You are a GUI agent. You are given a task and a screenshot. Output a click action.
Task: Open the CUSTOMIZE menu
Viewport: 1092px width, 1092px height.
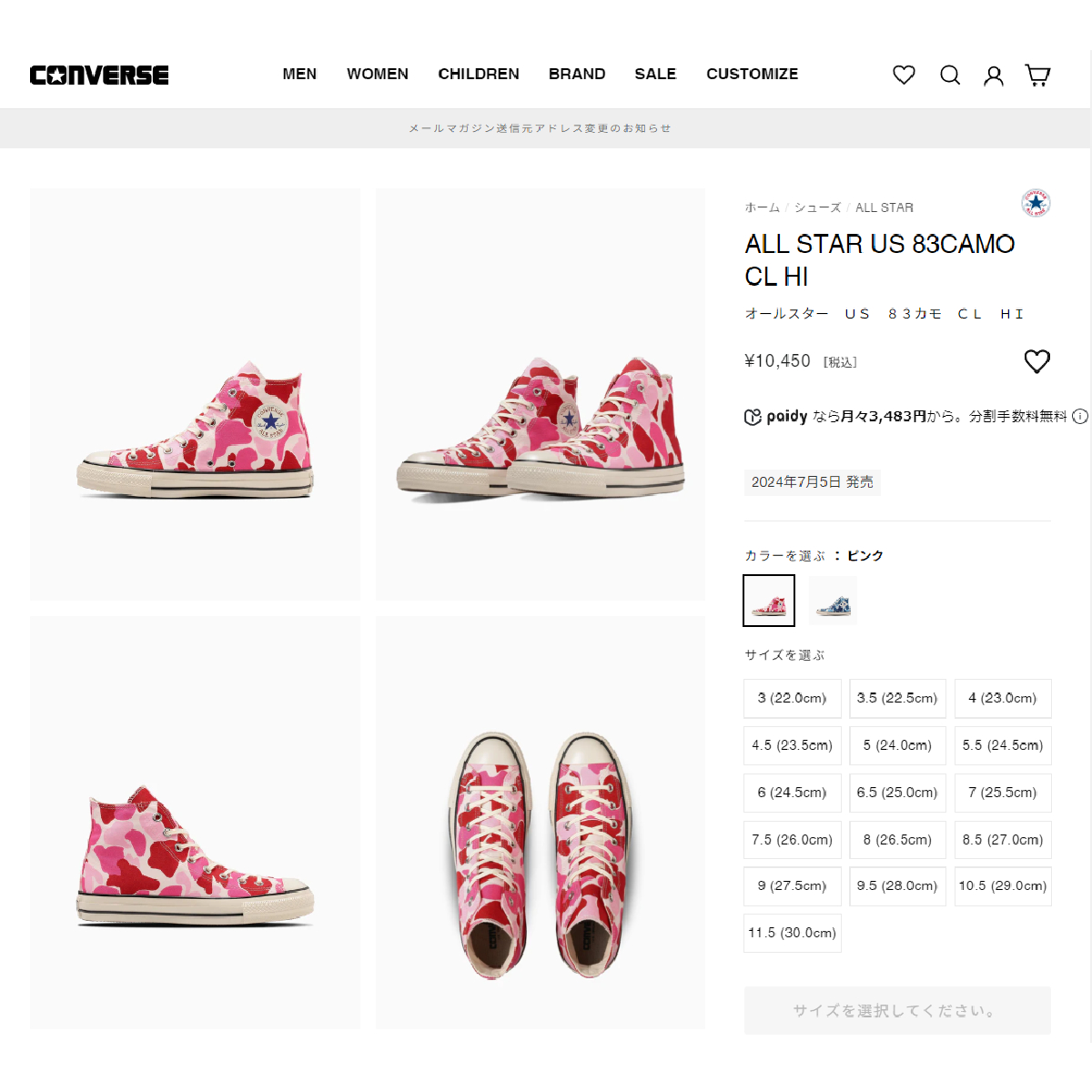[x=753, y=74]
